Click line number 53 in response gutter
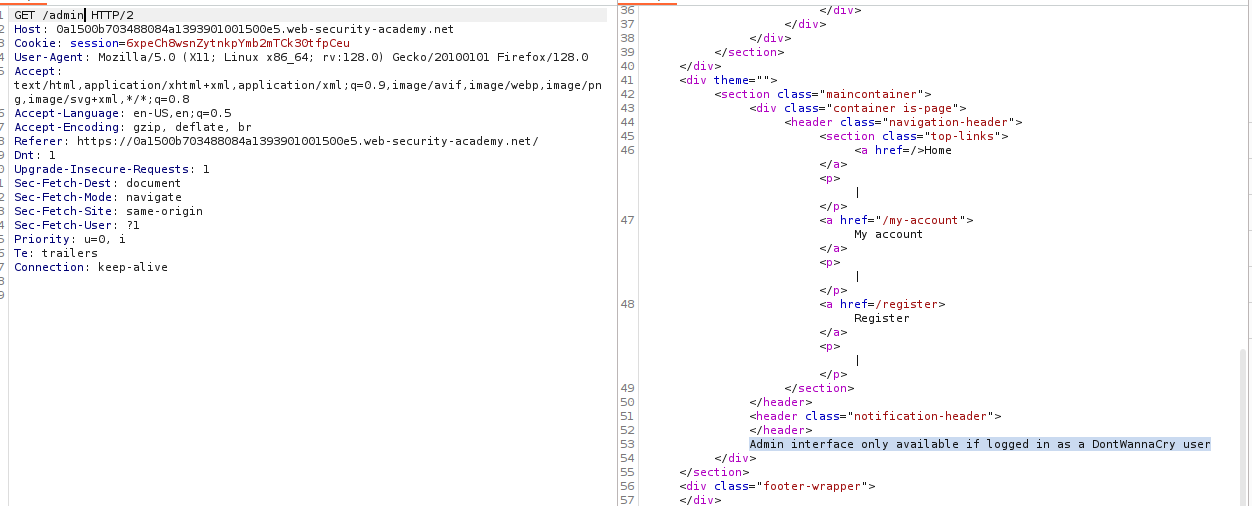 pyautogui.click(x=627, y=444)
